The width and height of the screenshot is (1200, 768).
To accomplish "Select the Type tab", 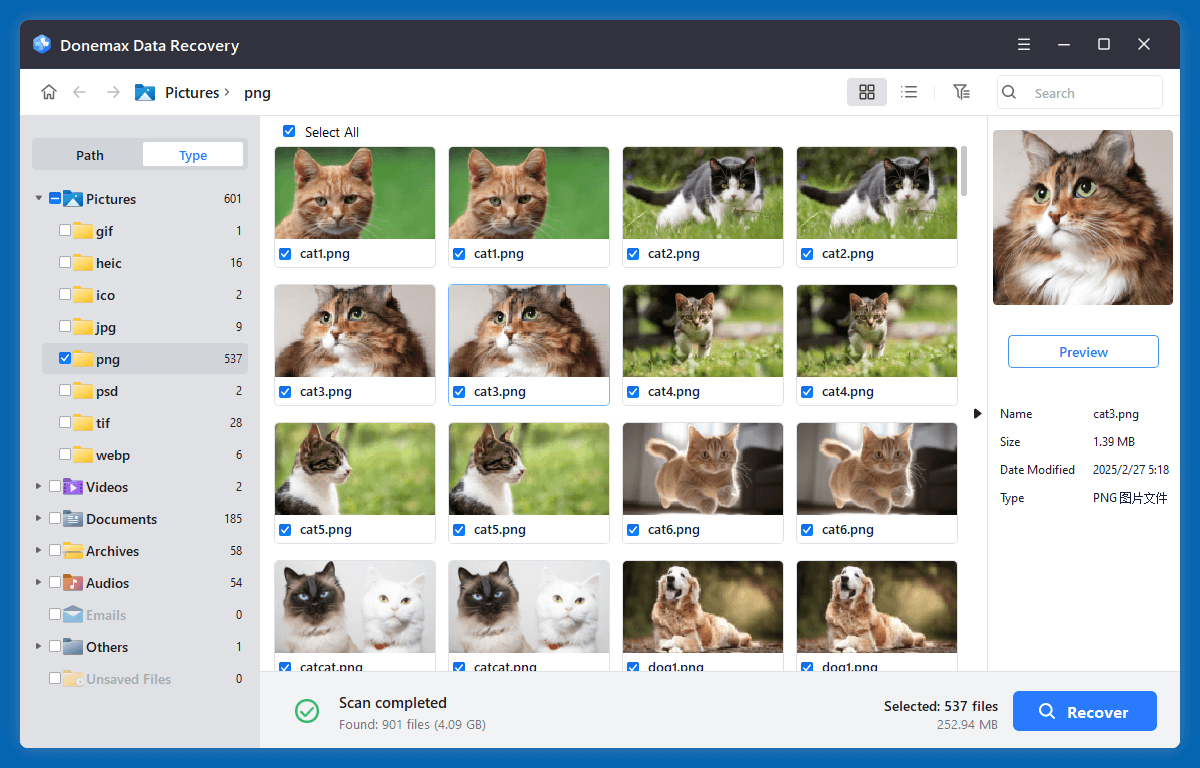I will 193,155.
